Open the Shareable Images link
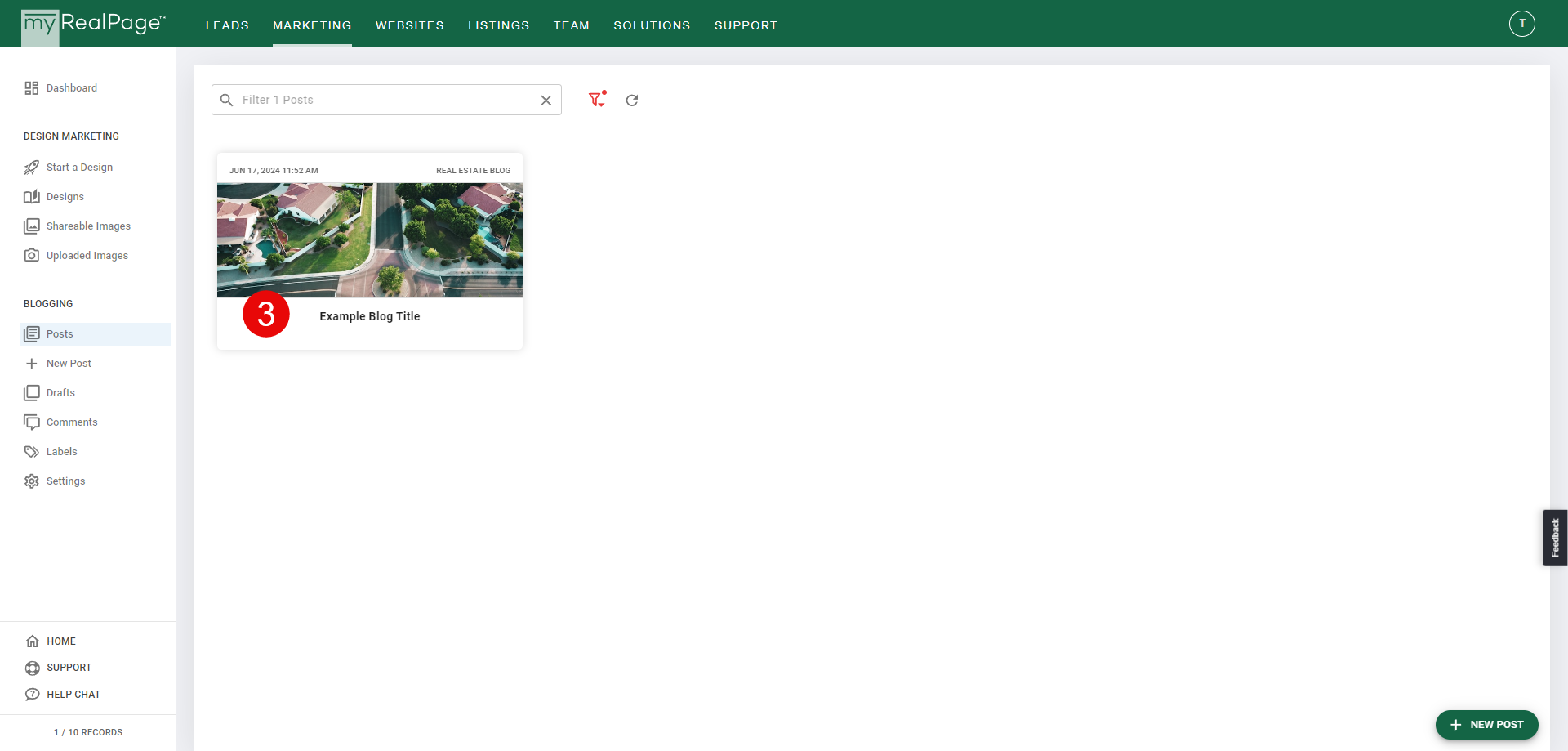This screenshot has height=751, width=1568. [x=88, y=226]
